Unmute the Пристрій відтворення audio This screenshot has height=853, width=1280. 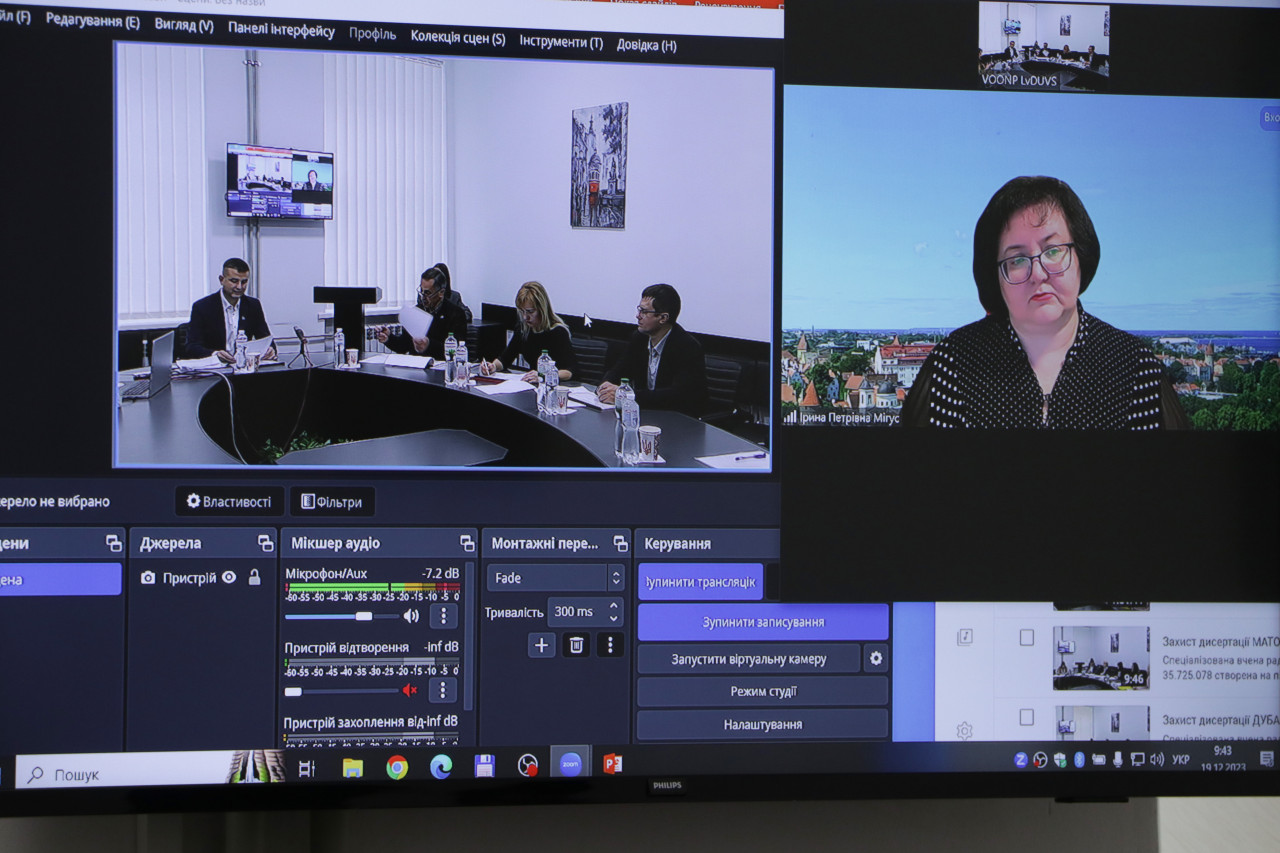409,690
